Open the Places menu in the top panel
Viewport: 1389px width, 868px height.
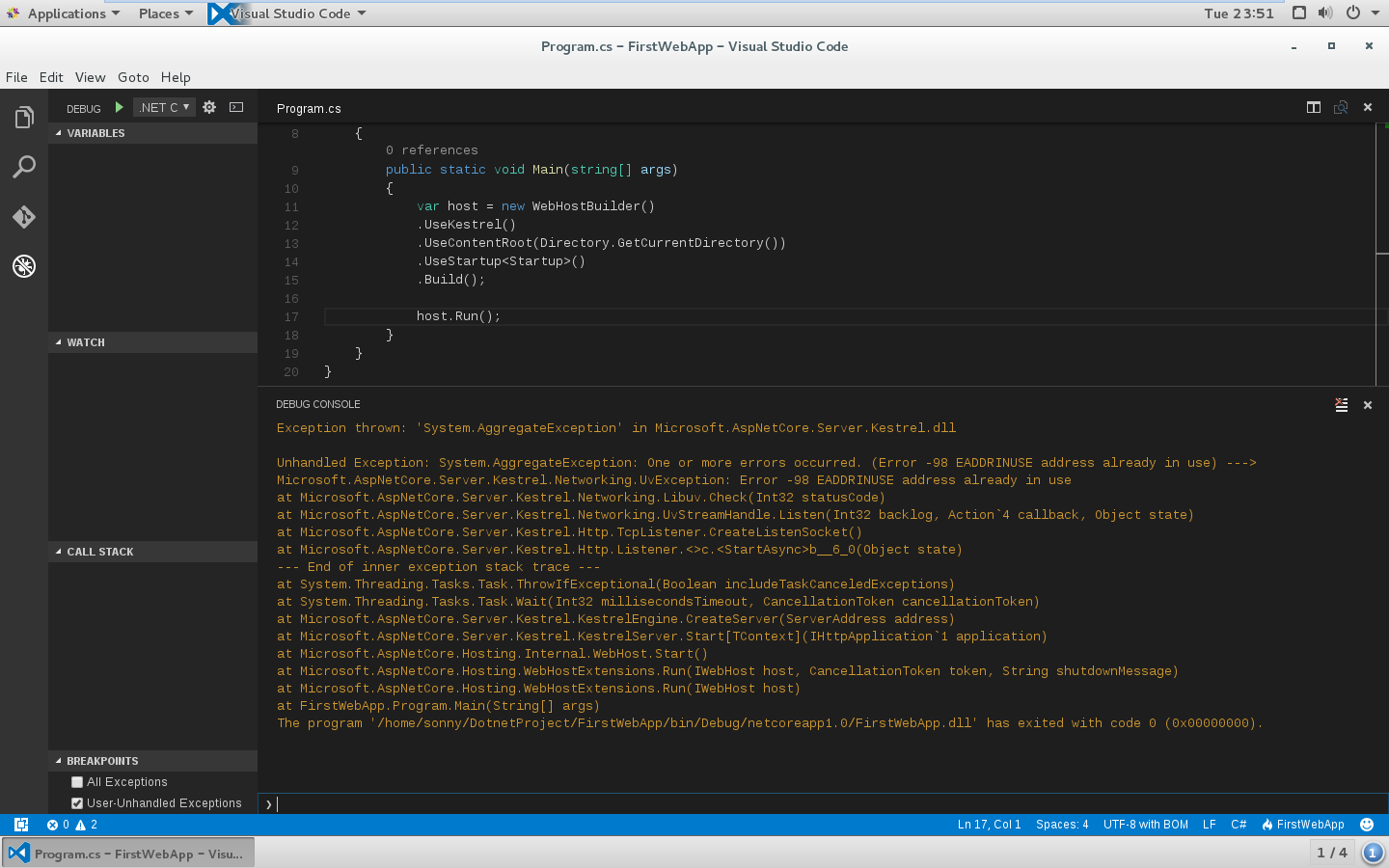tap(165, 14)
